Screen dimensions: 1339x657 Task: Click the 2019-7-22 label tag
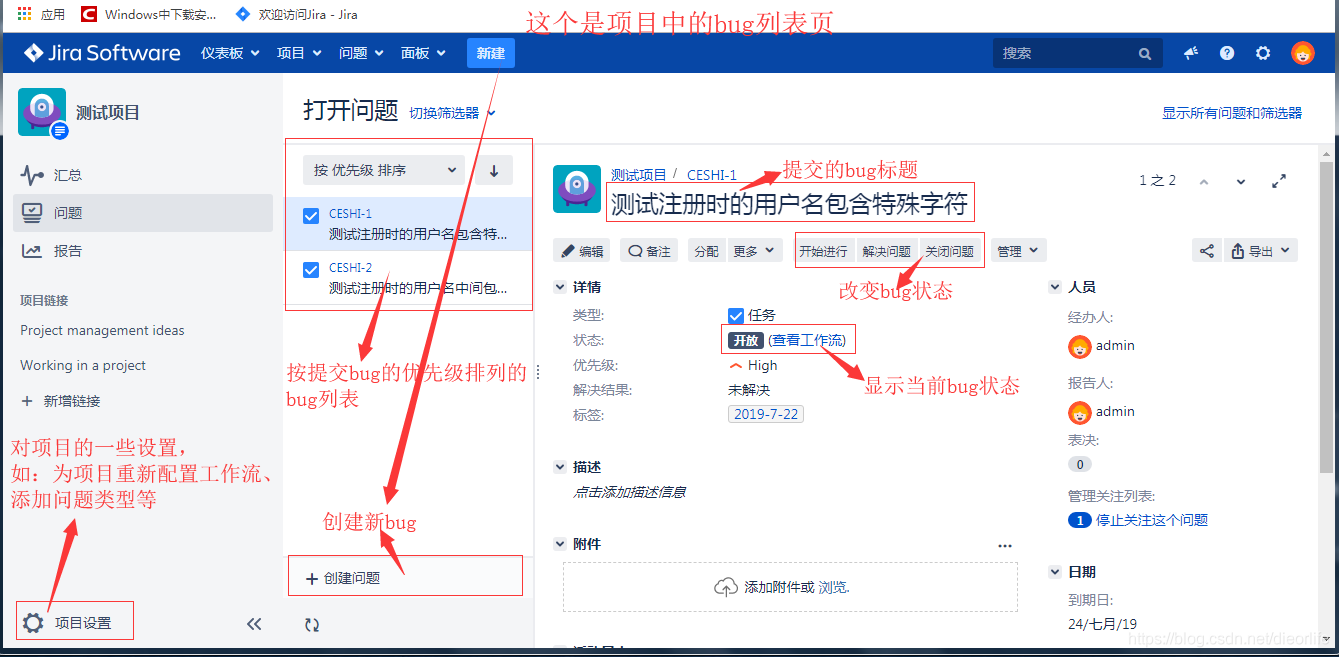coord(766,414)
